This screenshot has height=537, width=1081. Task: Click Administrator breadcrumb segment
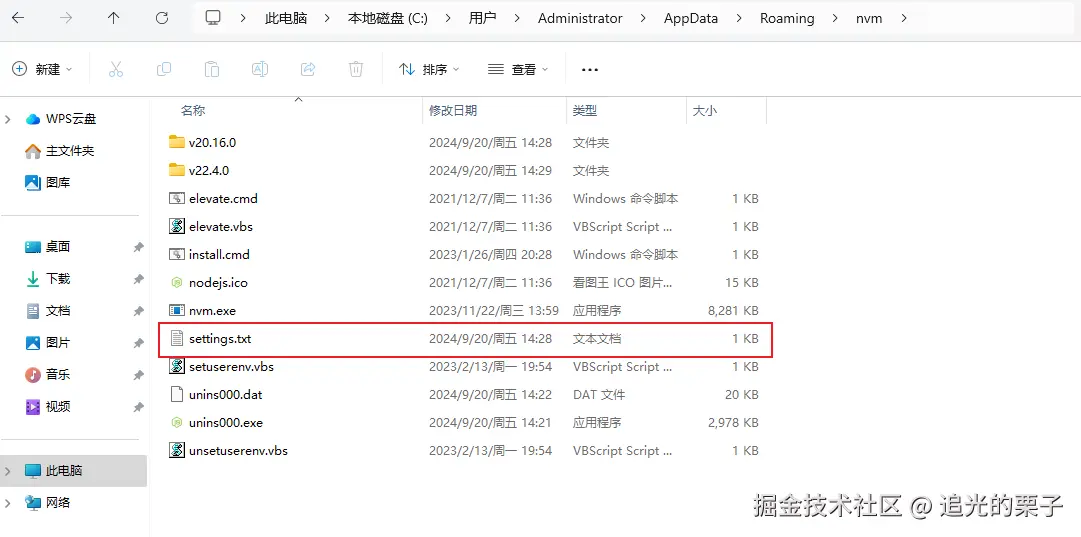coord(580,19)
